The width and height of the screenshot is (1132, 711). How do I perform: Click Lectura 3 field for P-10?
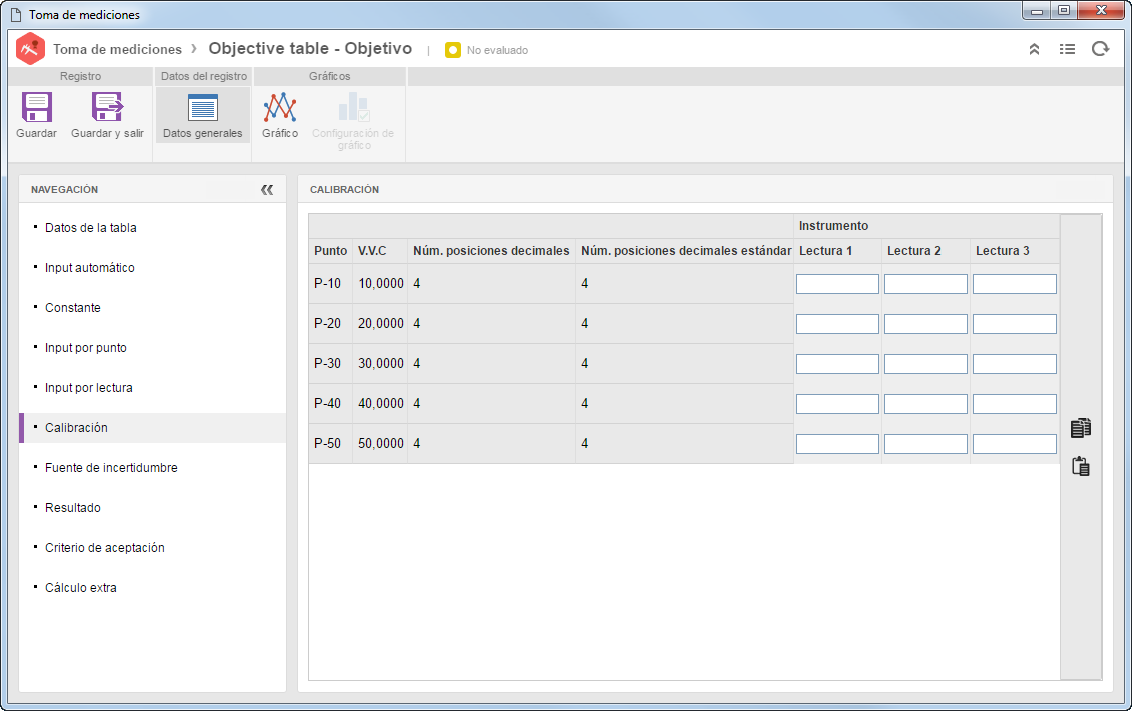coord(1015,284)
